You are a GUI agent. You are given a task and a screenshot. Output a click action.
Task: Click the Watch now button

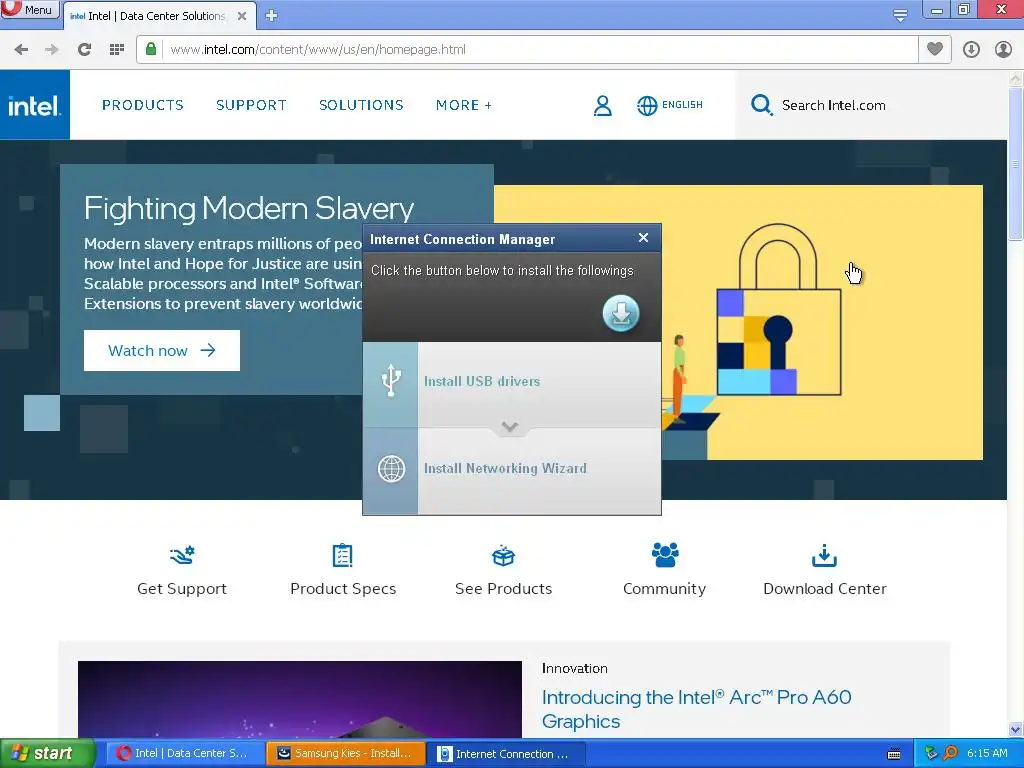[x=162, y=351]
